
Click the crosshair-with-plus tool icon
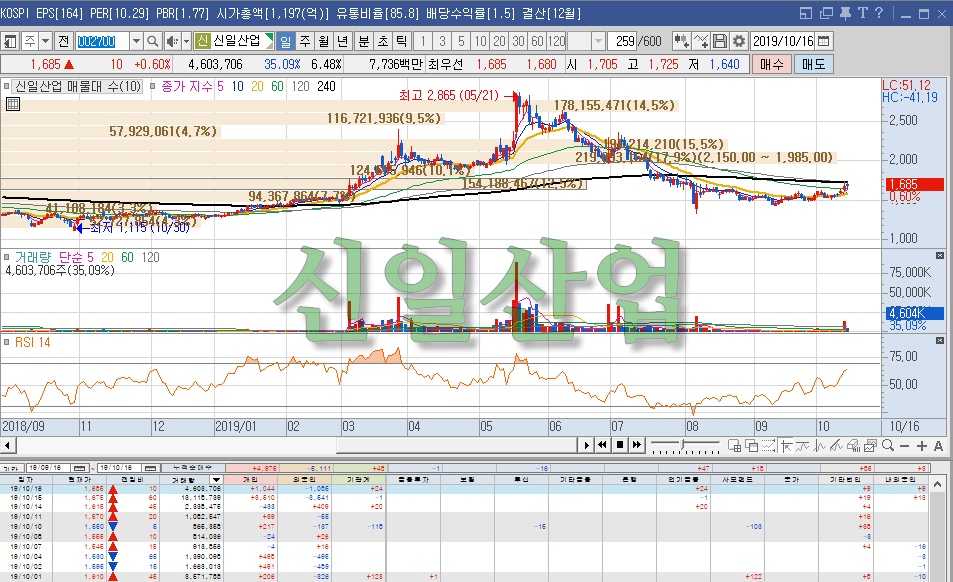(701, 41)
